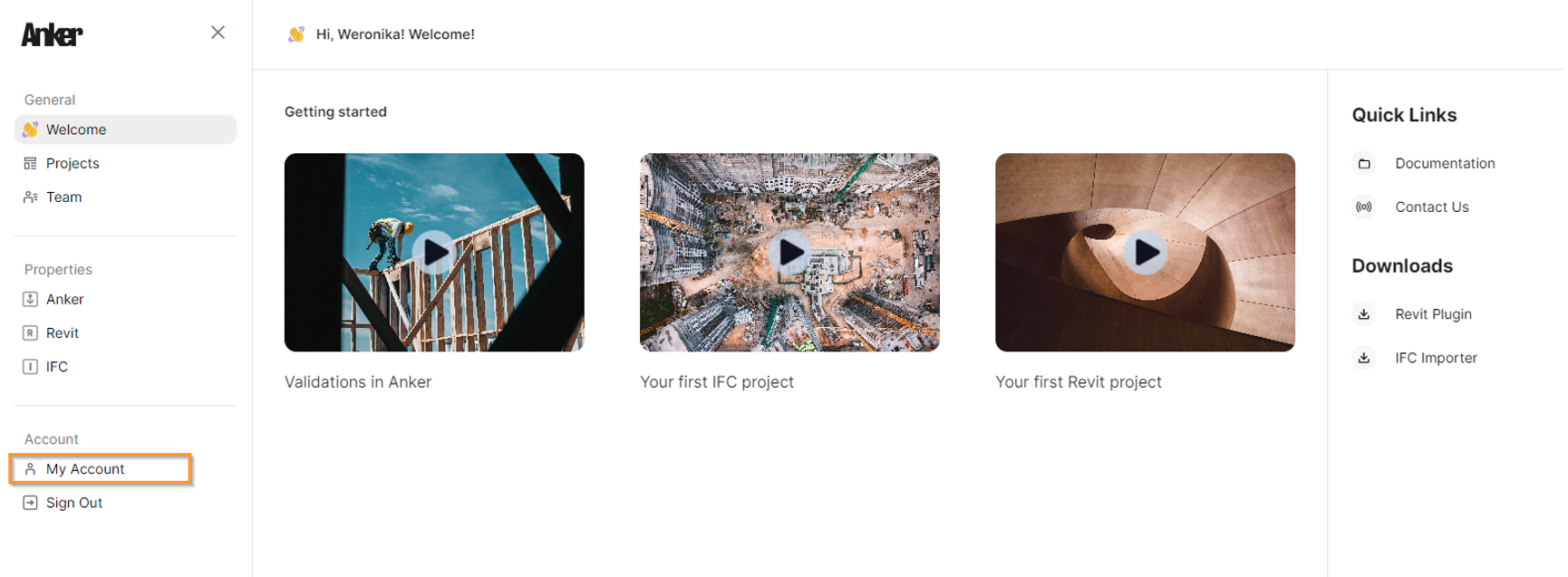Select the IFC properties icon
Viewport: 1568px width, 577px height.
[30, 366]
